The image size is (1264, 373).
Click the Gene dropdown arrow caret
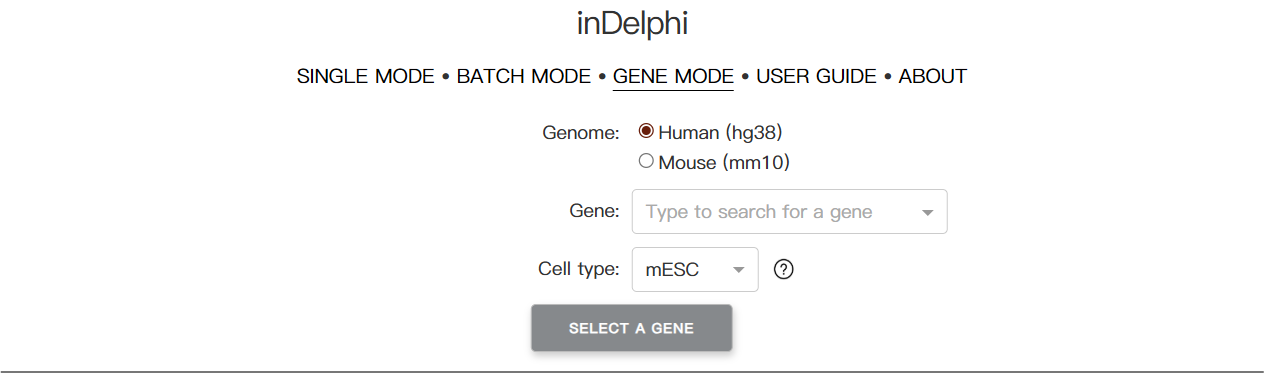point(927,212)
